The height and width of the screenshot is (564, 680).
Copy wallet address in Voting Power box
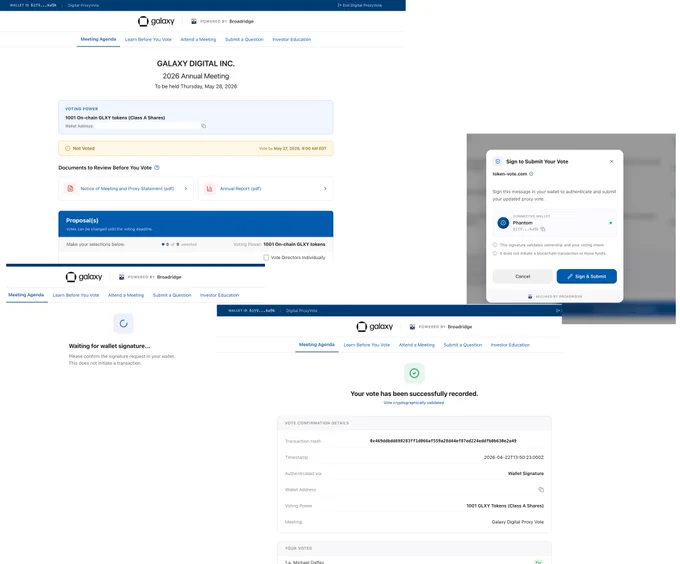point(203,126)
